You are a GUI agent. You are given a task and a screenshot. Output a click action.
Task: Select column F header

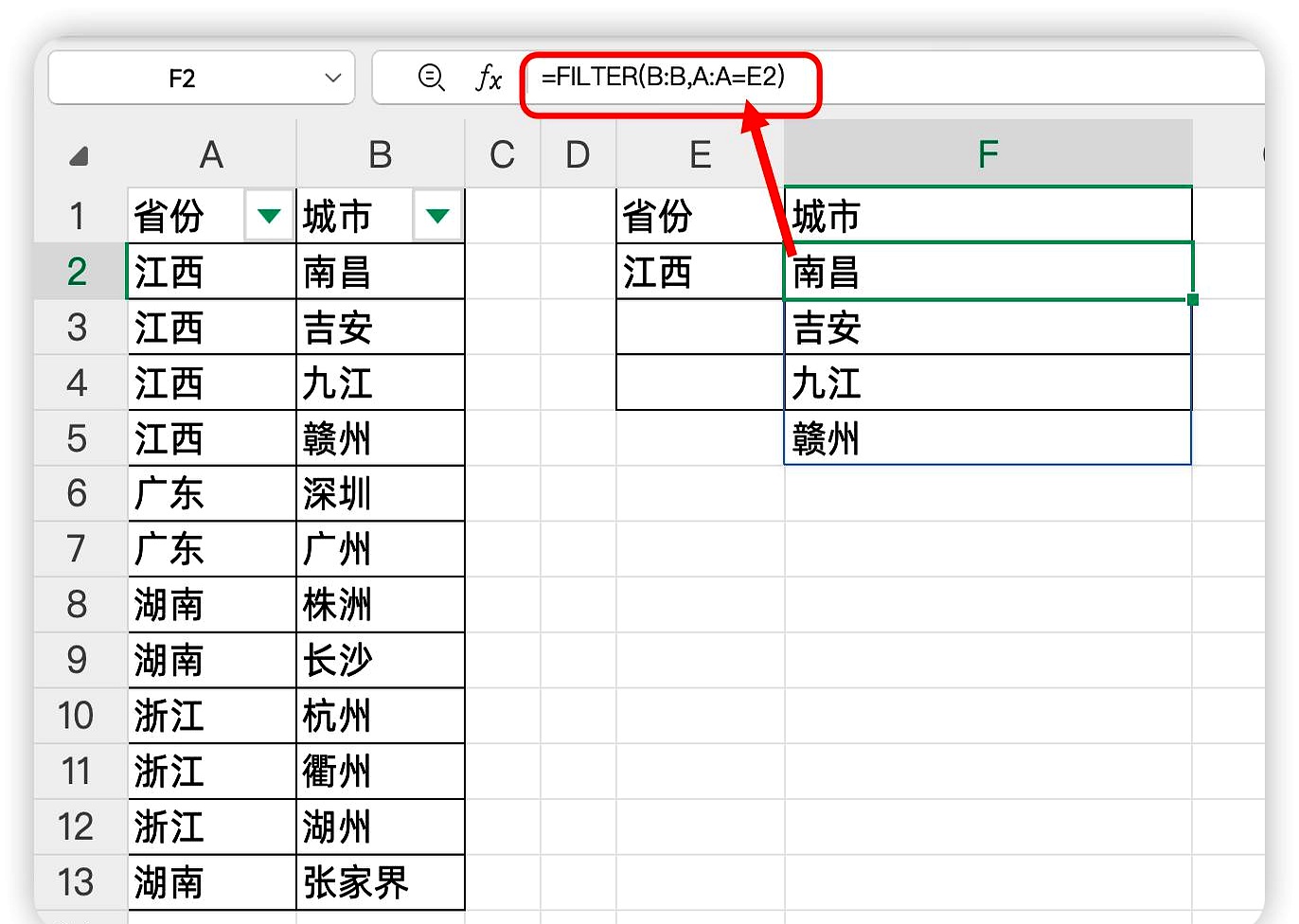988,154
